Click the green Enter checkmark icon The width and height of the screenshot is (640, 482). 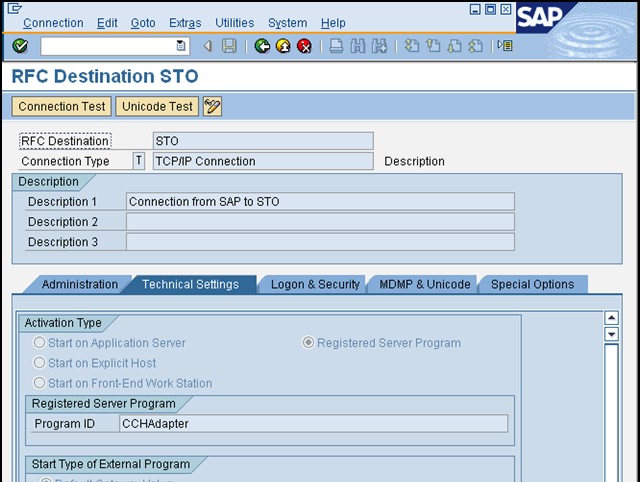(x=20, y=46)
